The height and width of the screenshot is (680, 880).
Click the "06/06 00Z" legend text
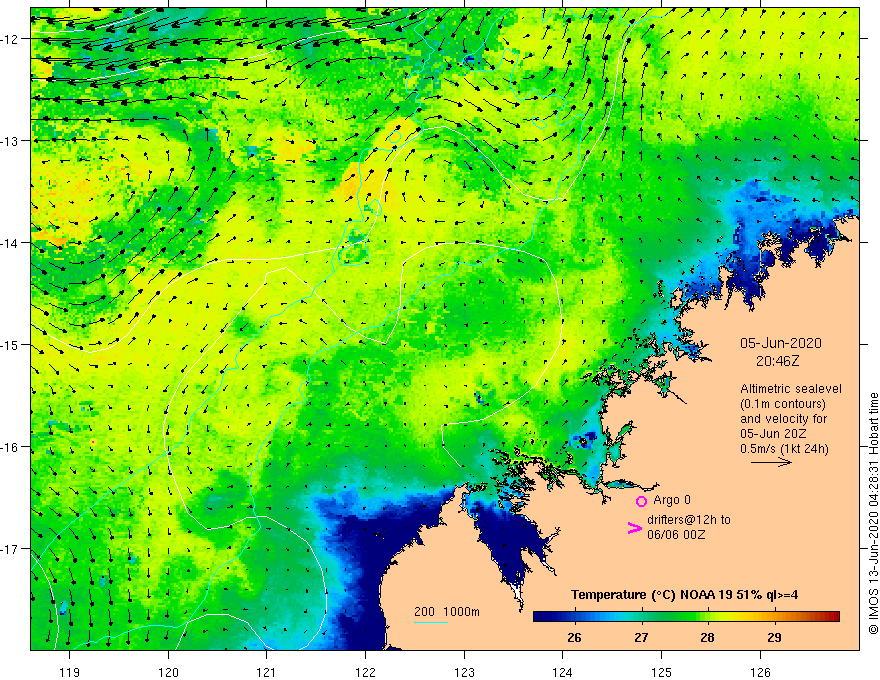pyautogui.click(x=676, y=535)
